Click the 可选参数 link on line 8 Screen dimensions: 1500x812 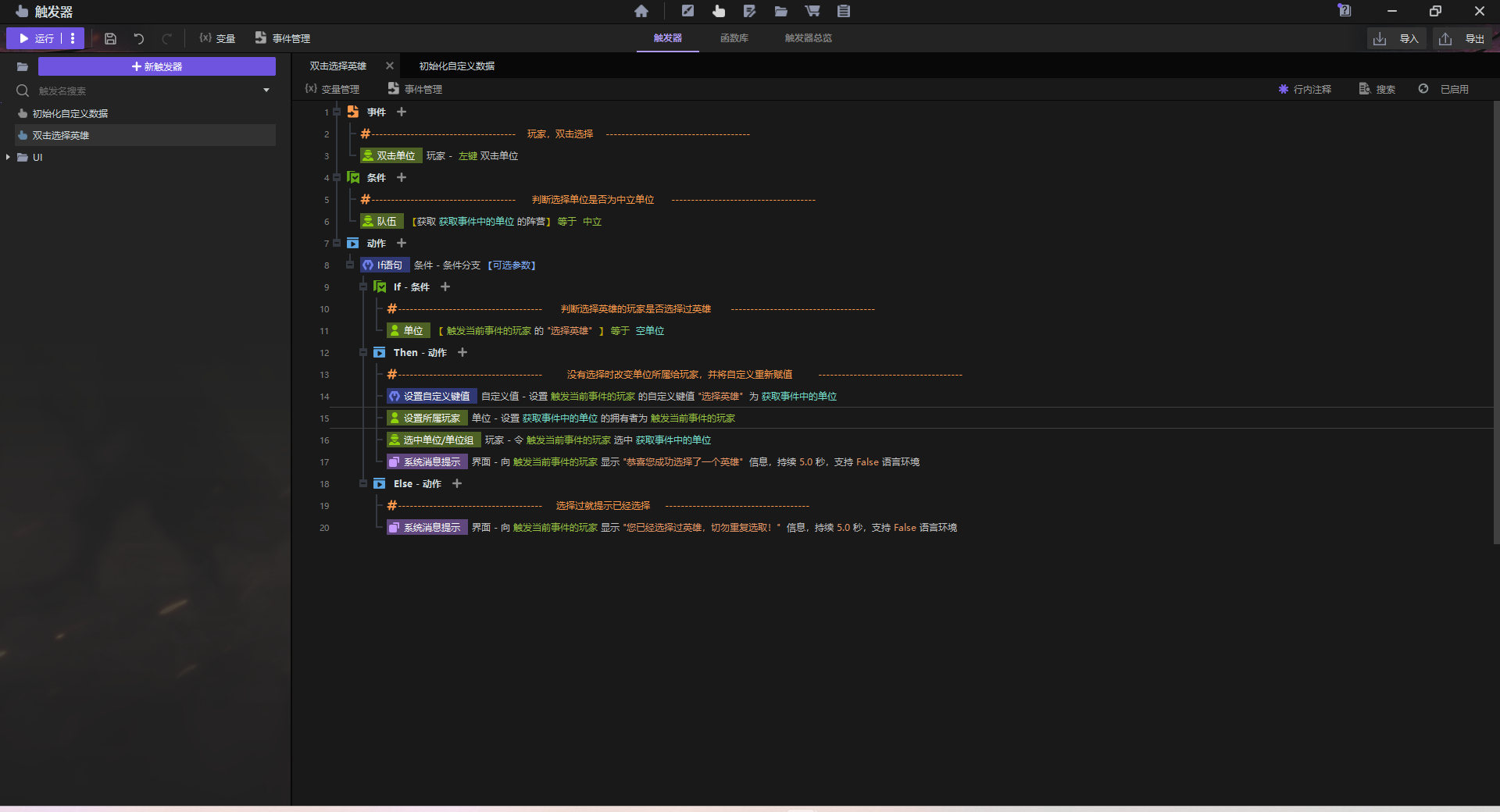512,265
